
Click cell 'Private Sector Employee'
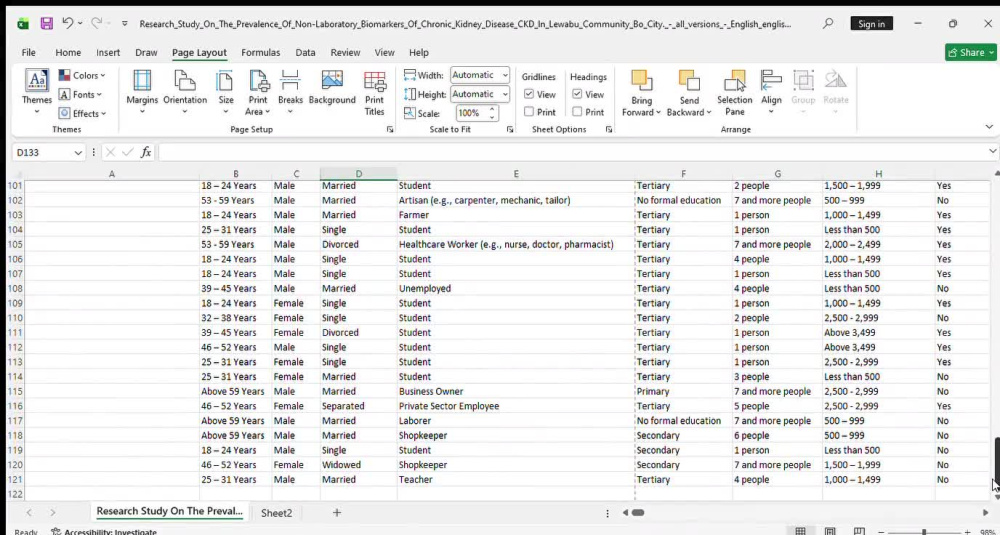515,406
